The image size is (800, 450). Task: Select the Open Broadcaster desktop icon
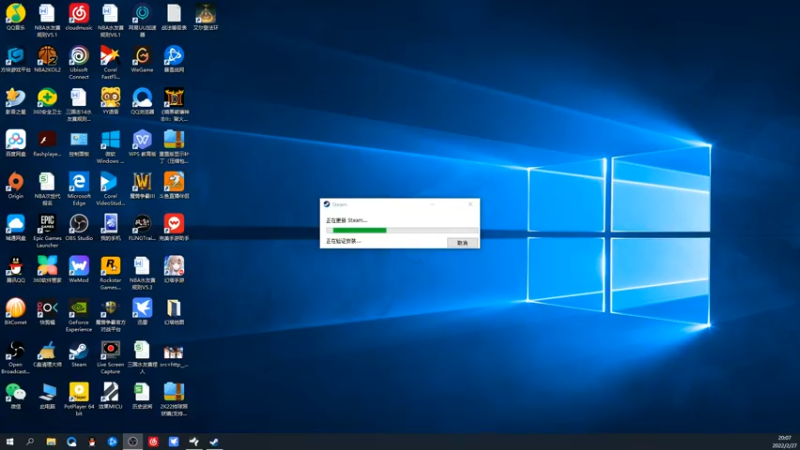pyautogui.click(x=16, y=358)
